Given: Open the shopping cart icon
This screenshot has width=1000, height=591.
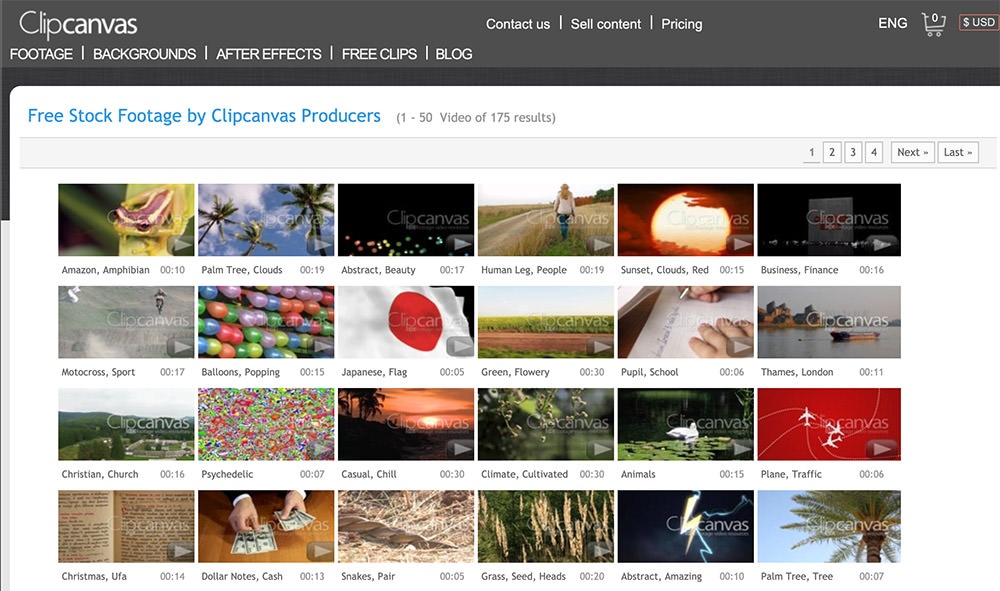Looking at the screenshot, I should click(933, 24).
